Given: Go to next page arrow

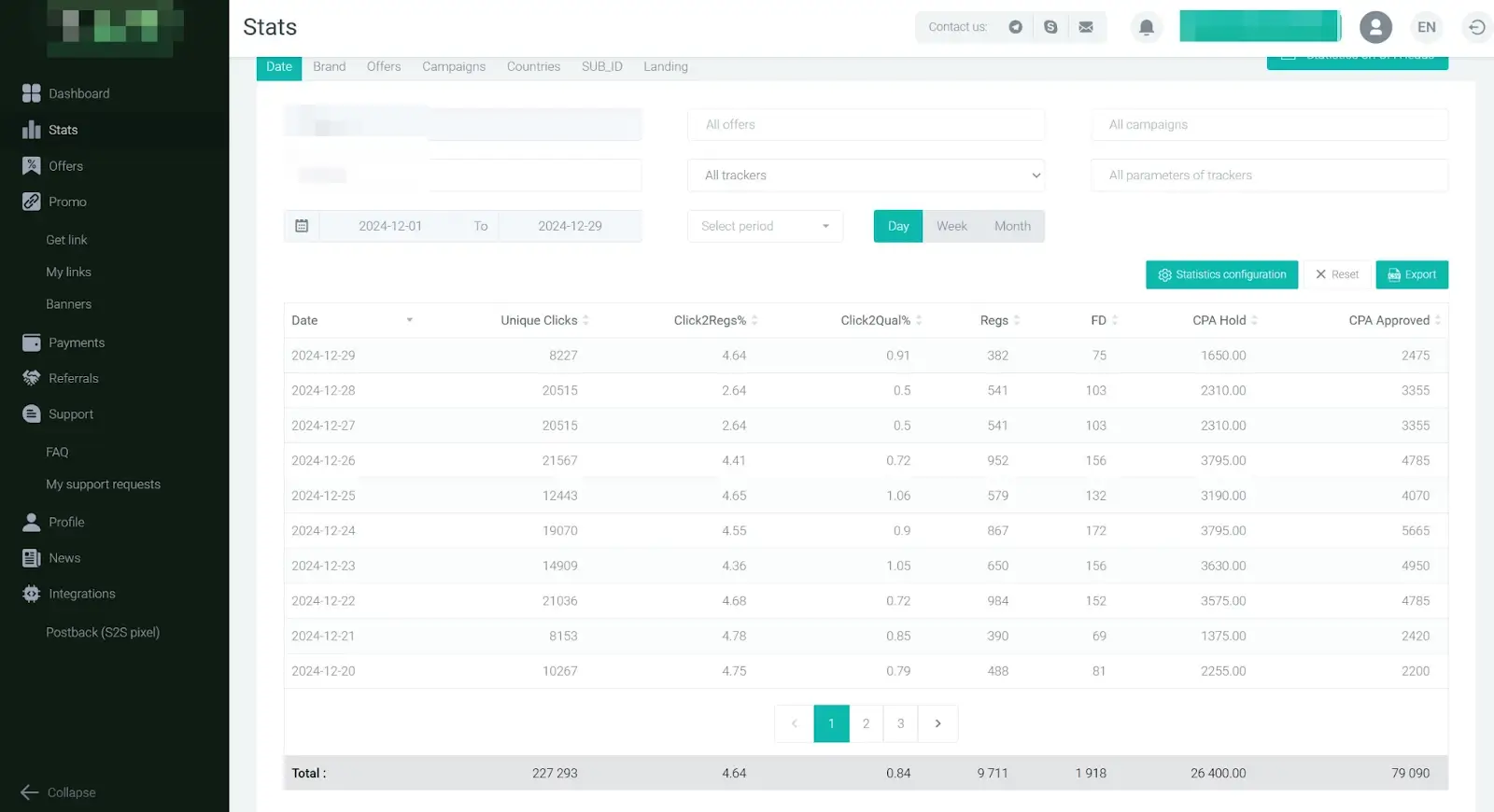Looking at the screenshot, I should pyautogui.click(x=937, y=723).
